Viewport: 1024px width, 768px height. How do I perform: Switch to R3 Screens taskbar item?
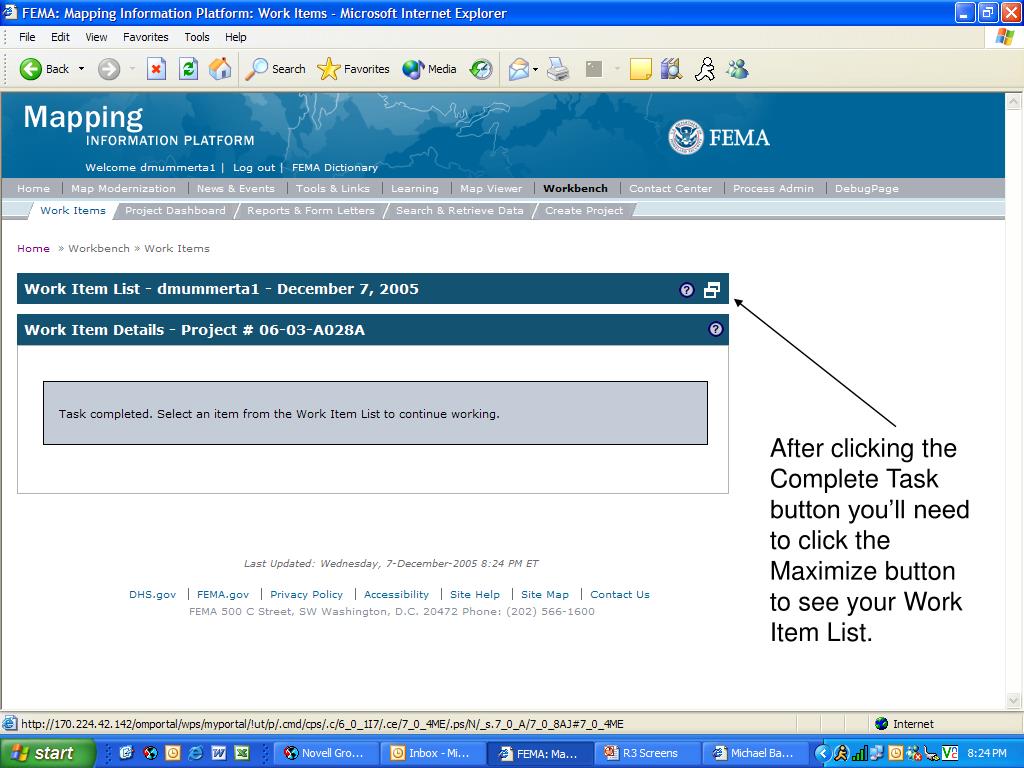(647, 753)
